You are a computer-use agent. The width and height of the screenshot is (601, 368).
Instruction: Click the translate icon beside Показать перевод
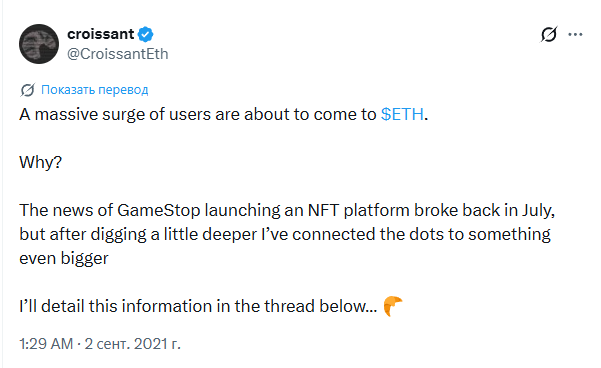click(x=28, y=90)
